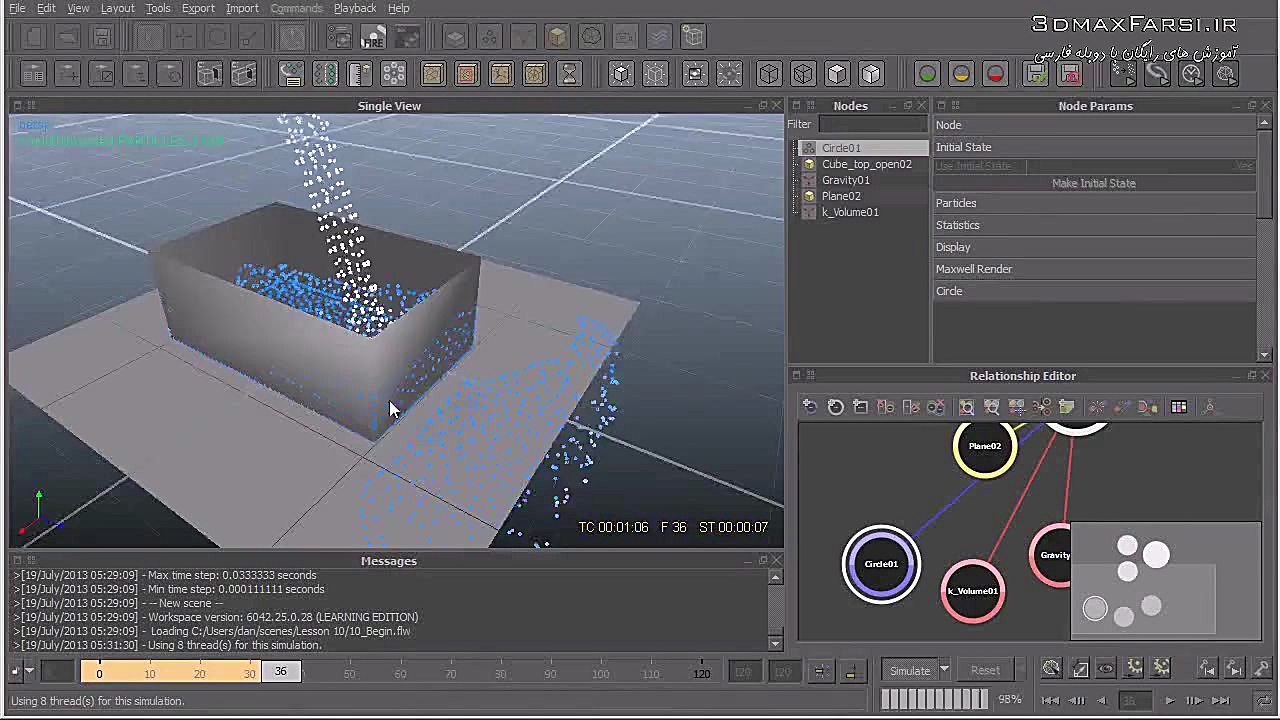1280x720 pixels.
Task: Click the Reset button near Simulate
Action: pyautogui.click(x=985, y=670)
